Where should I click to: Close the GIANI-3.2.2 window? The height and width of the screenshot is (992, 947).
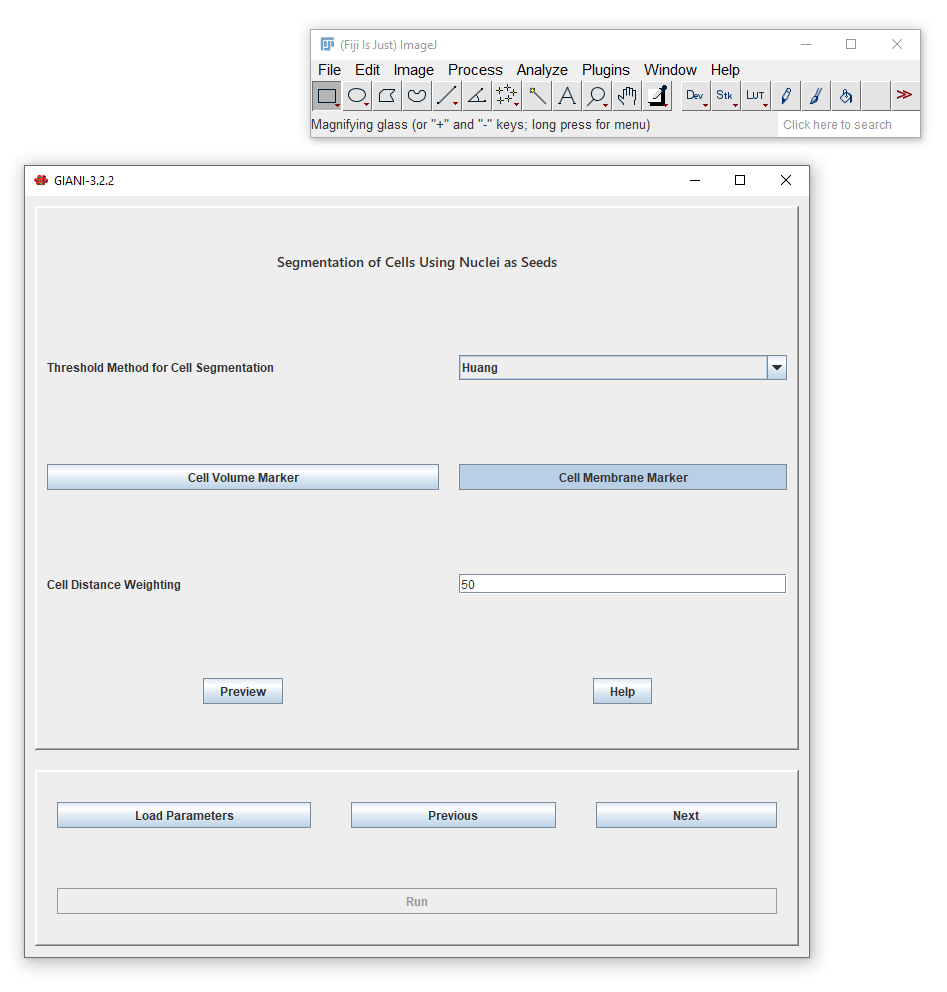pyautogui.click(x=786, y=180)
